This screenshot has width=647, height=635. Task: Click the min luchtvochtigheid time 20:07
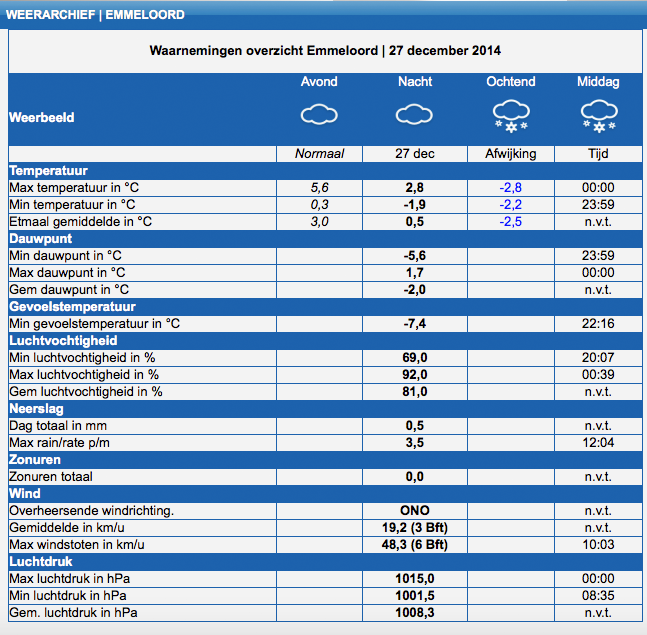coord(598,358)
